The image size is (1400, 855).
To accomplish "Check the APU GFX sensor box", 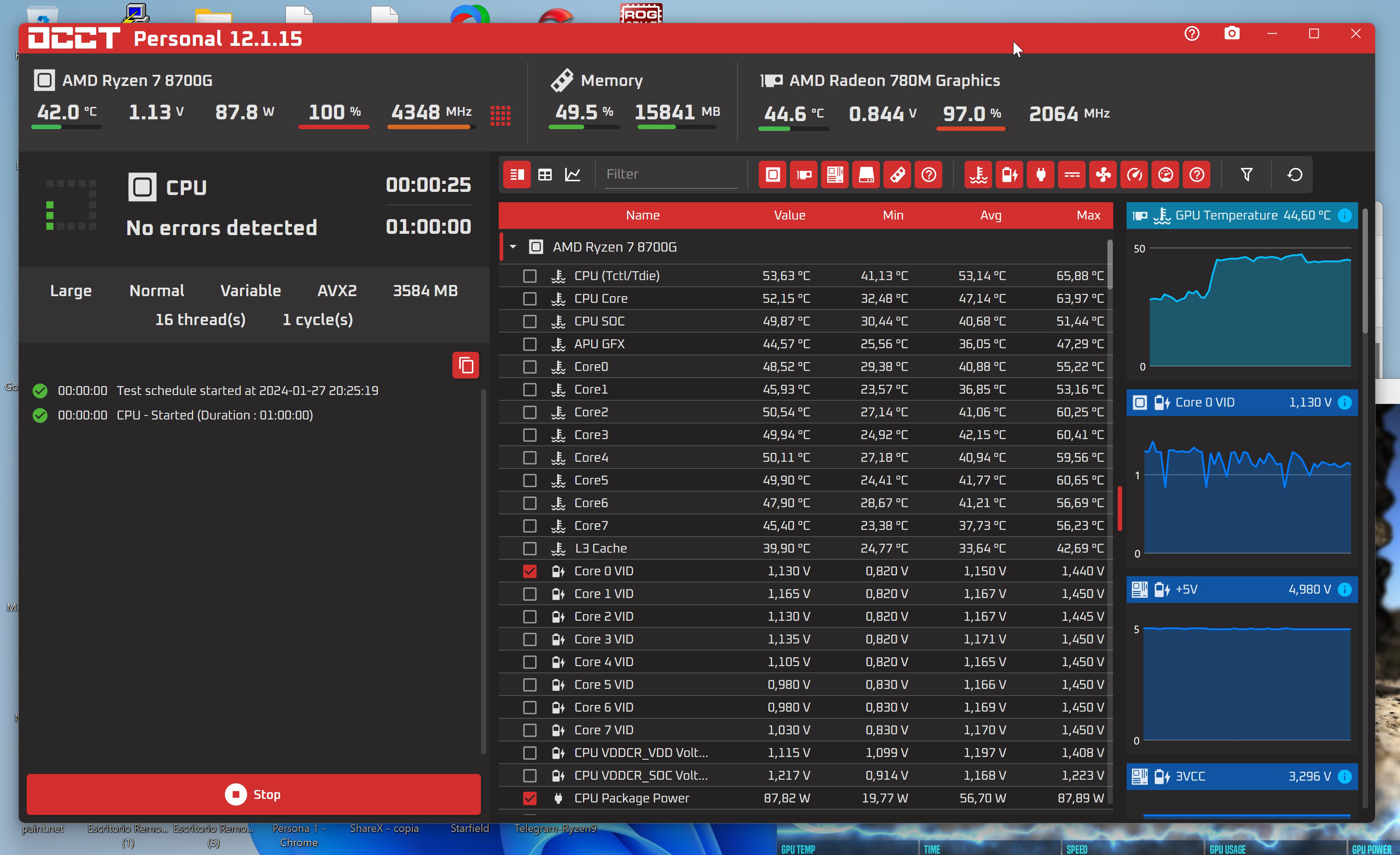I will tap(529, 344).
